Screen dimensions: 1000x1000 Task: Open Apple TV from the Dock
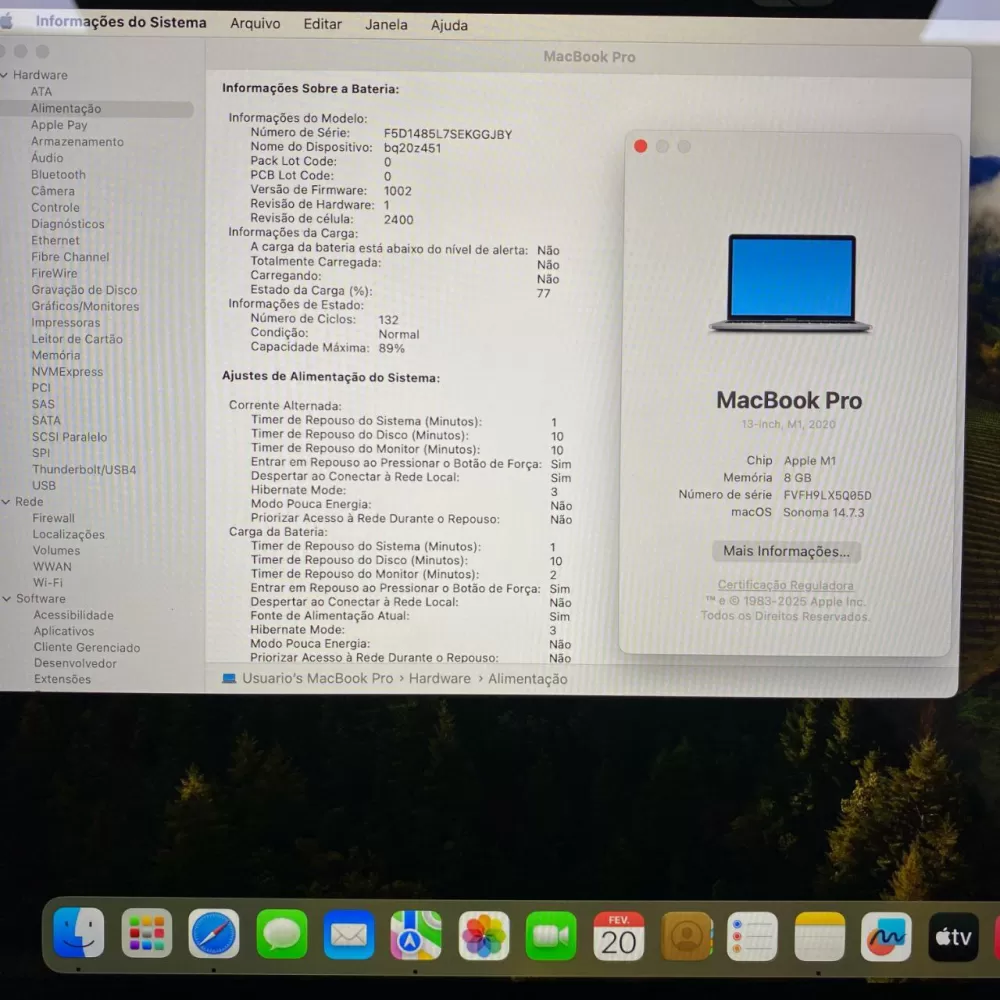[953, 937]
